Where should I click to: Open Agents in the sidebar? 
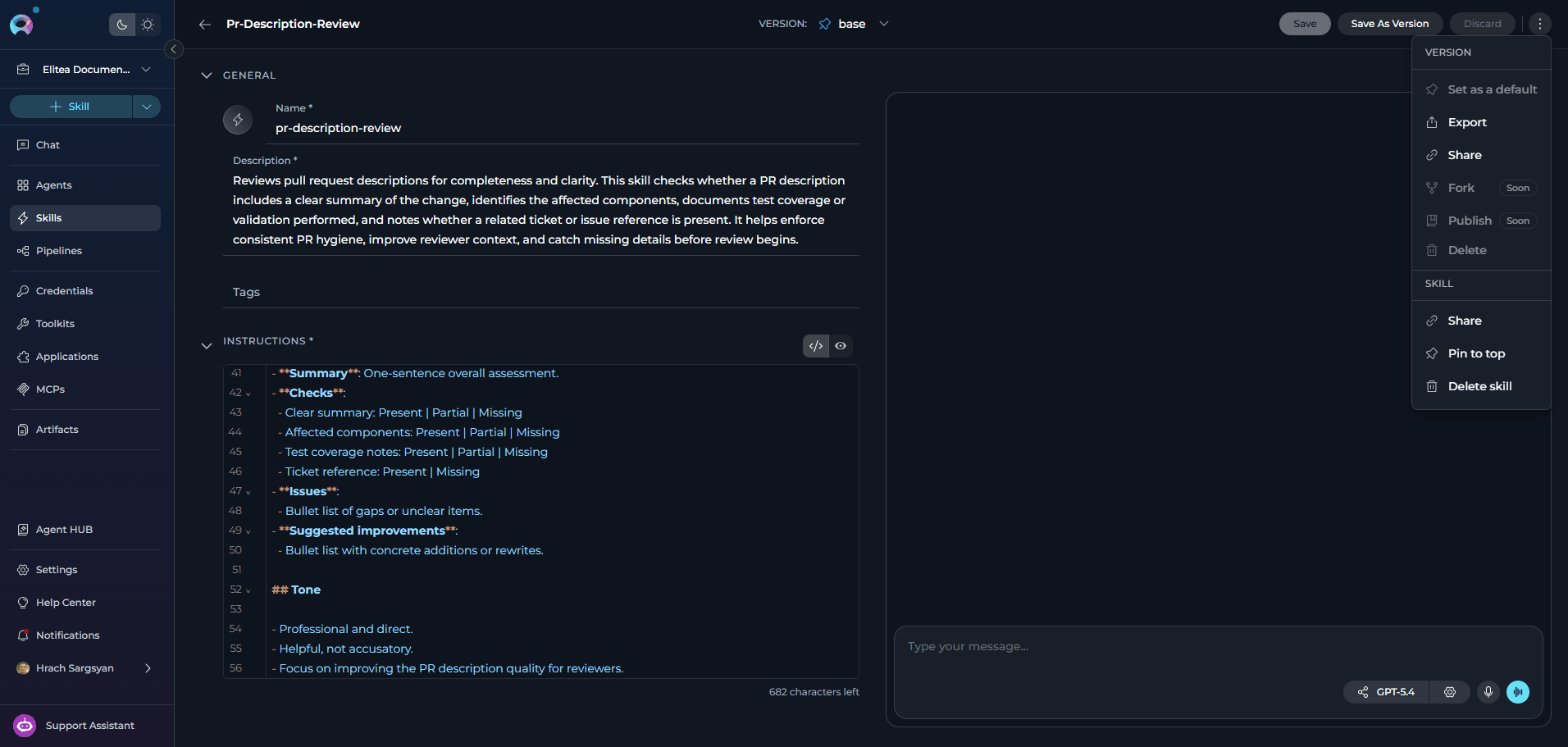pyautogui.click(x=85, y=185)
